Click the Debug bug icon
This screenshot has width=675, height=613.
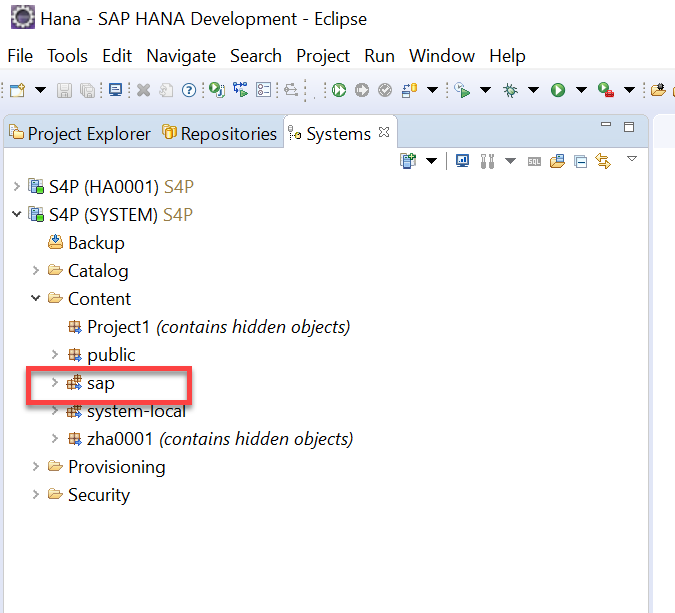(x=511, y=90)
